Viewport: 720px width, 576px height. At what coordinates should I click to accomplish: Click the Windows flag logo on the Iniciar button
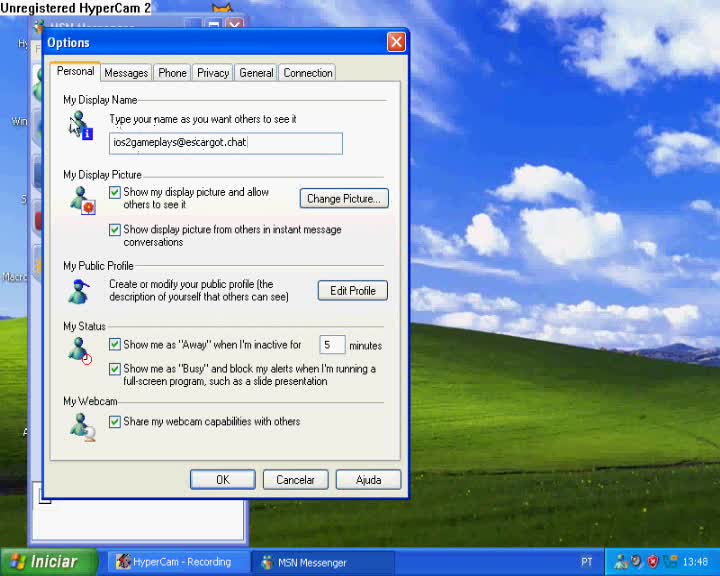(17, 562)
